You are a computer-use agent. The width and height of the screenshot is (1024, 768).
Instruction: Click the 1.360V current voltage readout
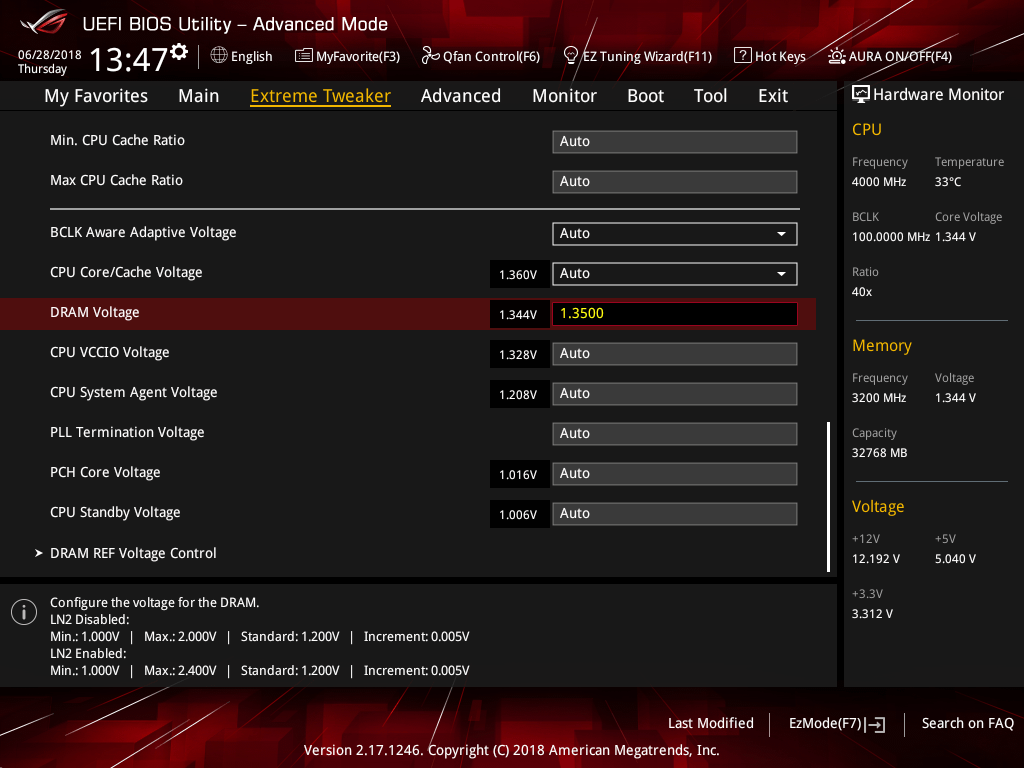519,274
